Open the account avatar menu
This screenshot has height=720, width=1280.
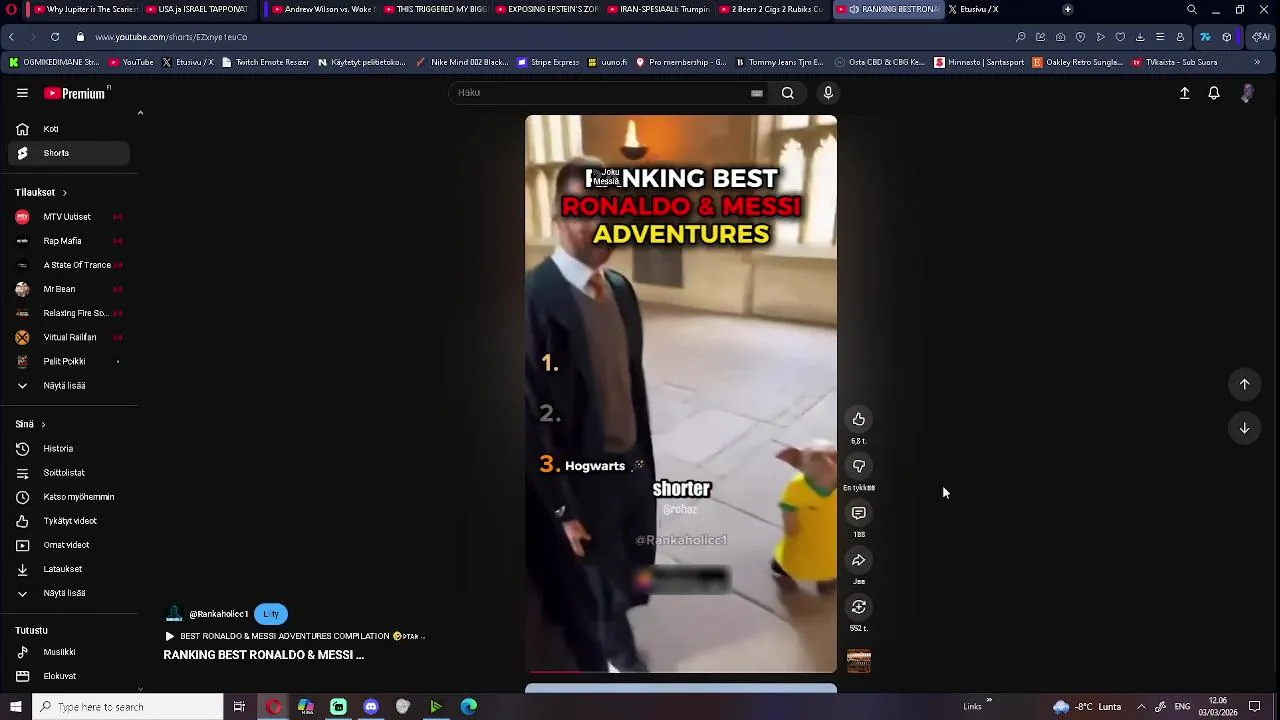tap(1247, 93)
